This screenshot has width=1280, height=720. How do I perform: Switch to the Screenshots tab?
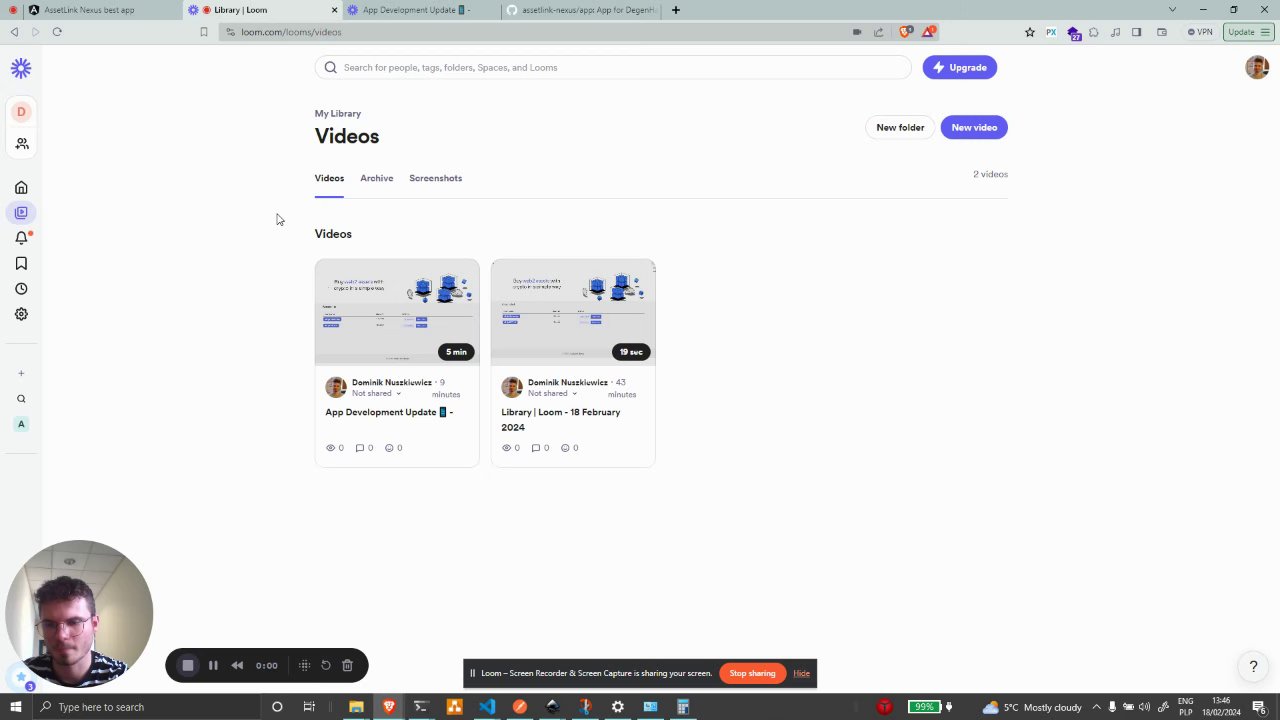[x=435, y=178]
